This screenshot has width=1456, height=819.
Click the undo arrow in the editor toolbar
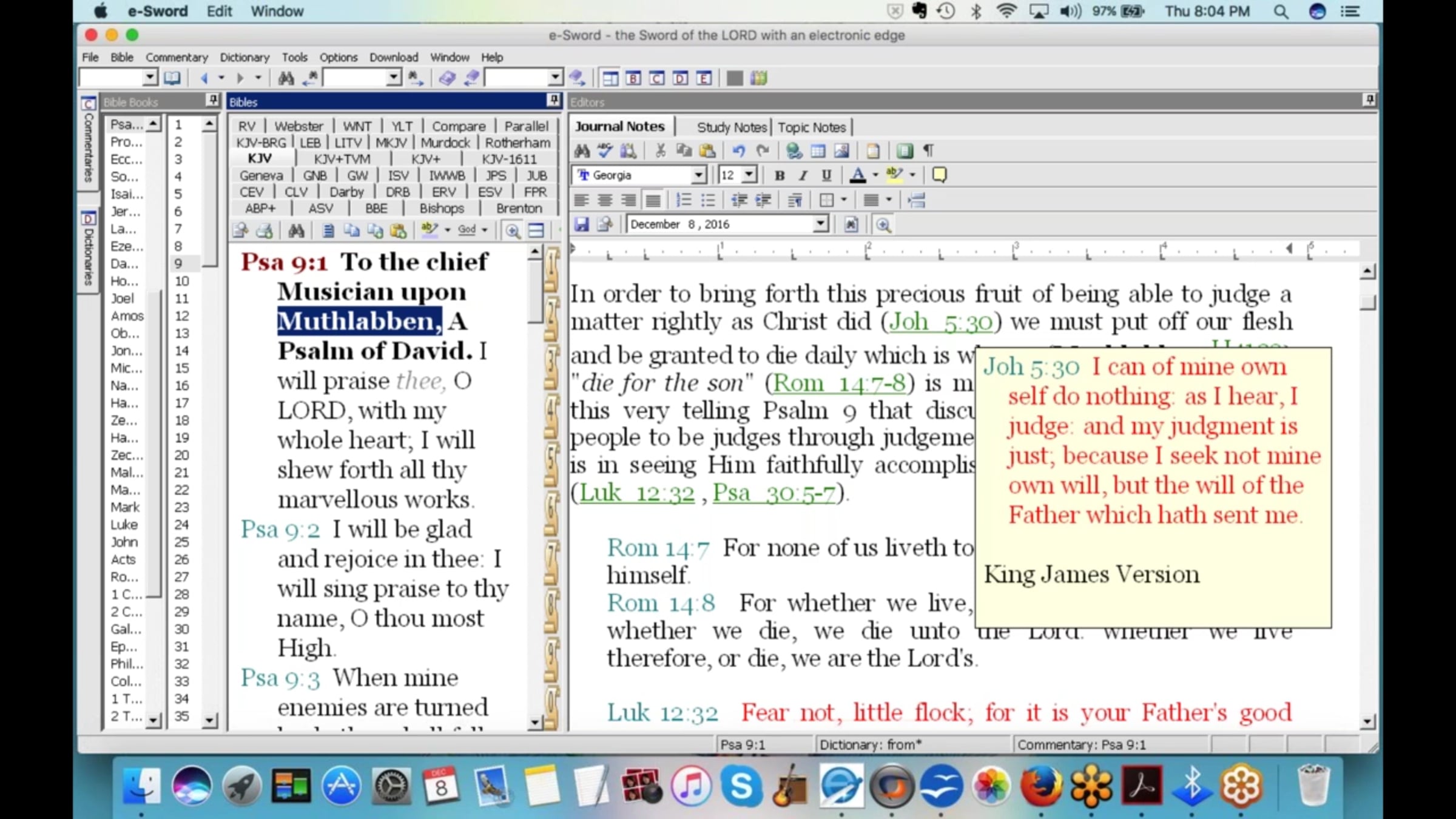[x=738, y=150]
